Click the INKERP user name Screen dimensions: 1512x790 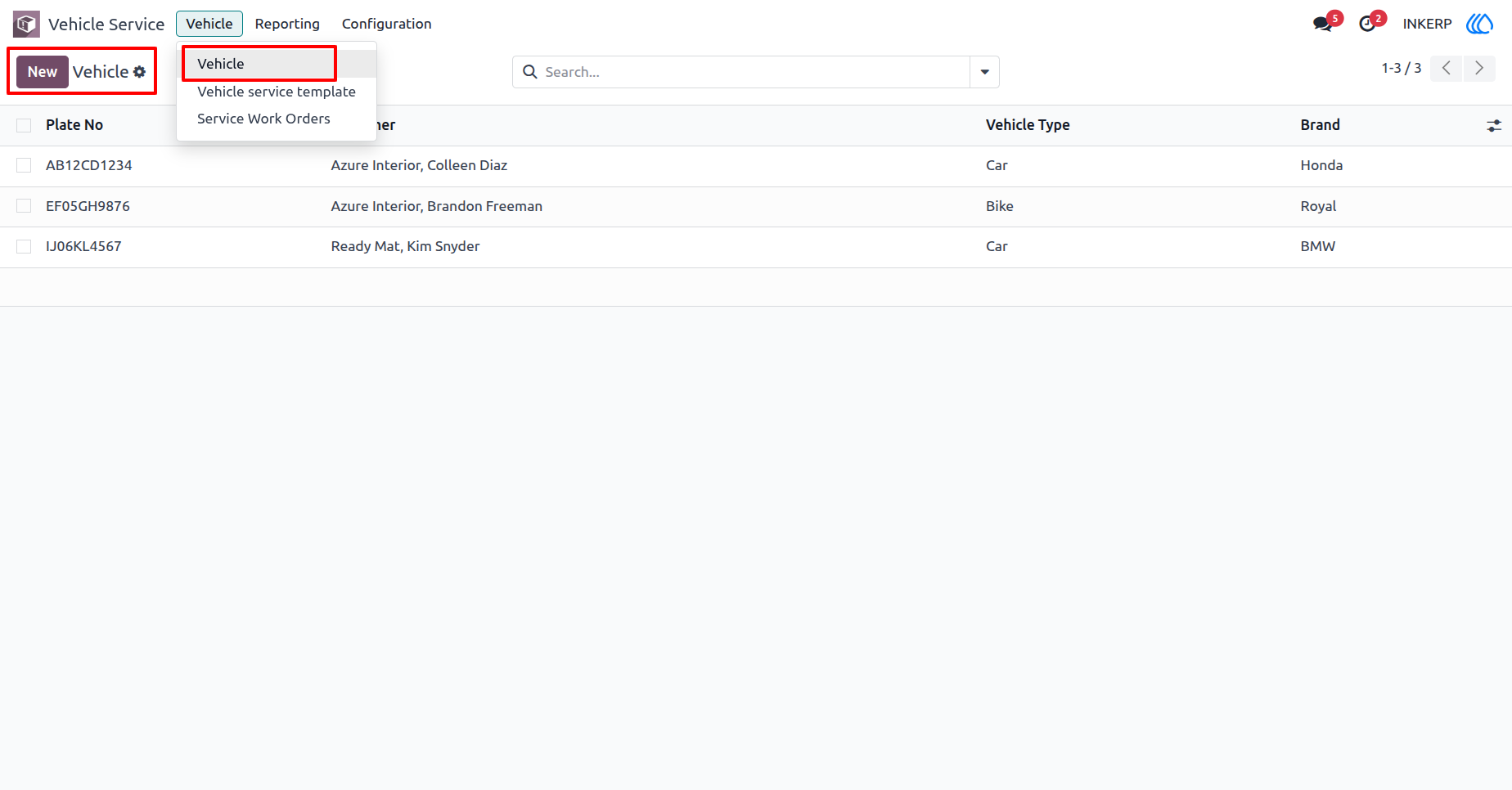(x=1427, y=24)
